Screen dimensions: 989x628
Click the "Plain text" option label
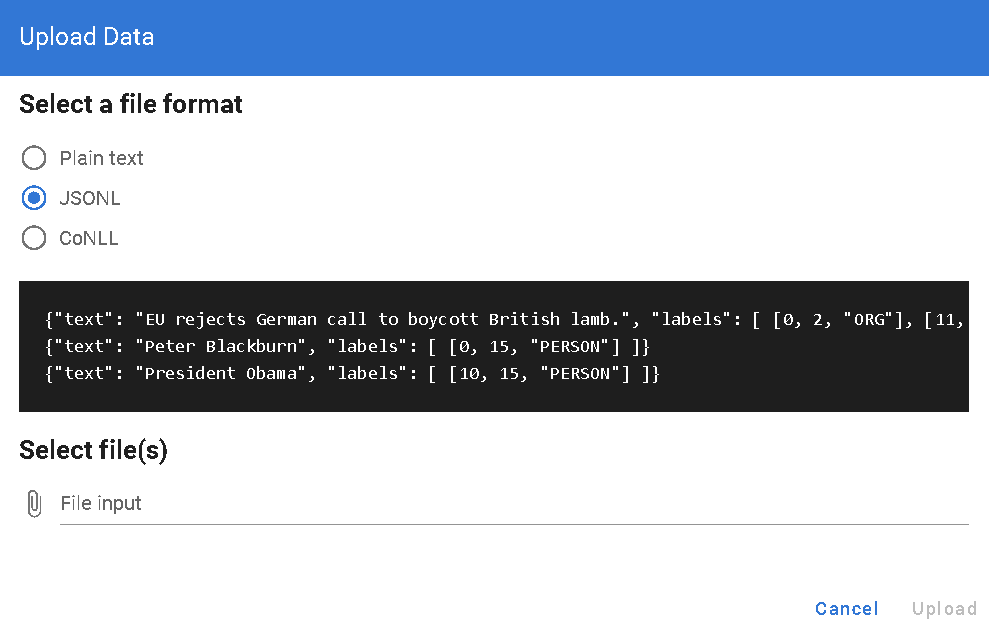101,158
